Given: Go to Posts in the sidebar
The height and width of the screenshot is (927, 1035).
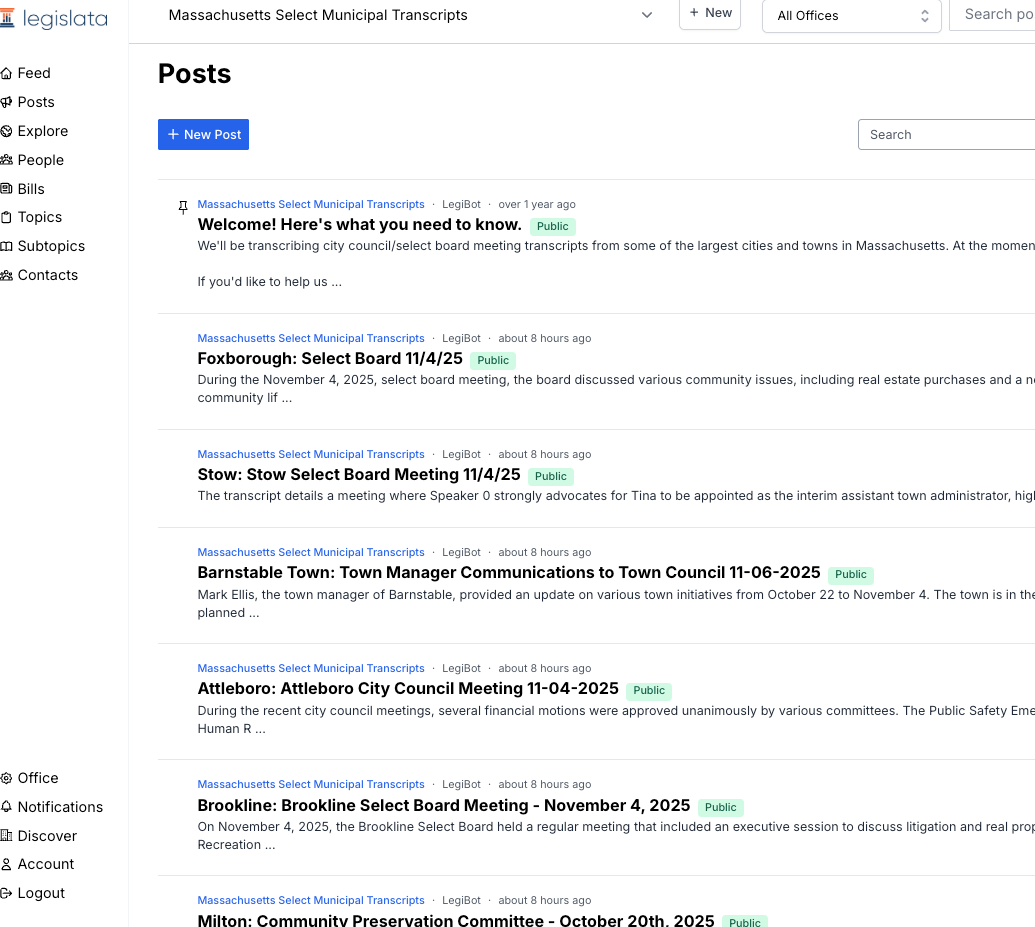Looking at the screenshot, I should click(x=36, y=102).
